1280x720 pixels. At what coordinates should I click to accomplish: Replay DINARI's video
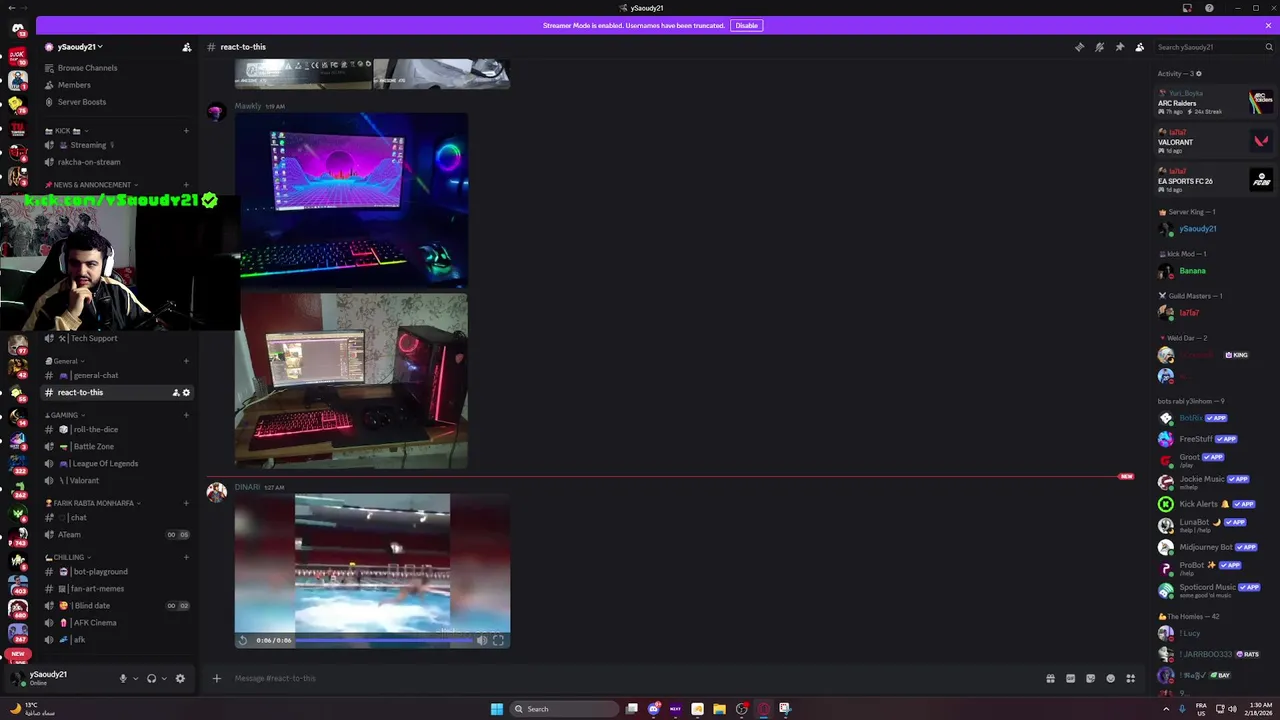coord(243,640)
